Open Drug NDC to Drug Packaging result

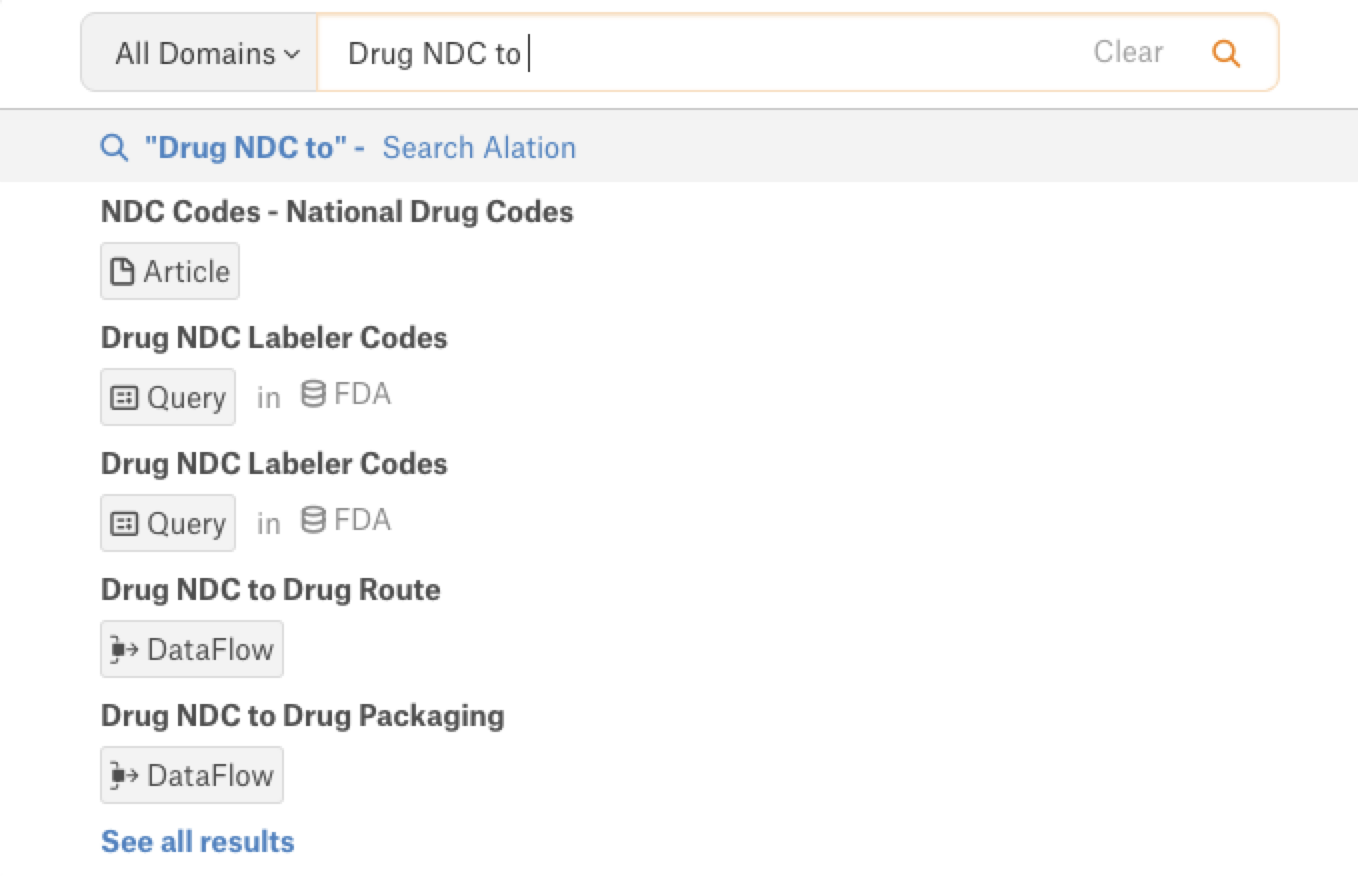click(303, 716)
